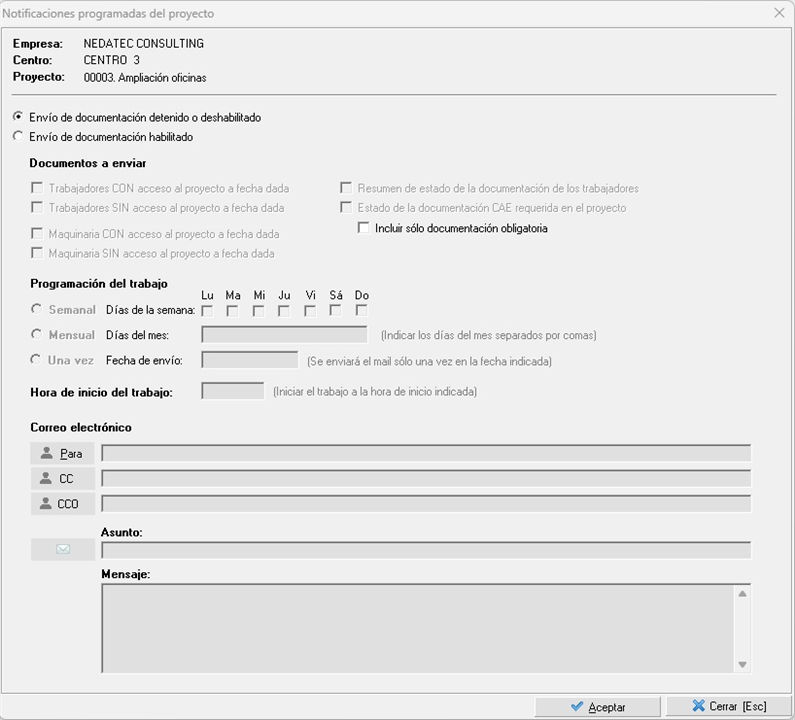Viewport: 795px width, 720px height.
Task: Click the CCO contact icon button
Action: click(x=62, y=504)
